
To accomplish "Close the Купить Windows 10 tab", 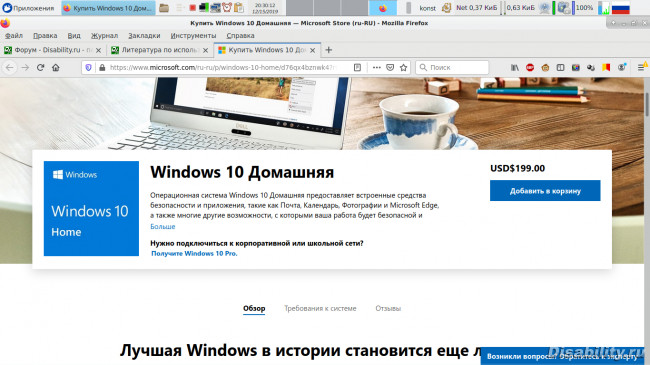I will [313, 50].
